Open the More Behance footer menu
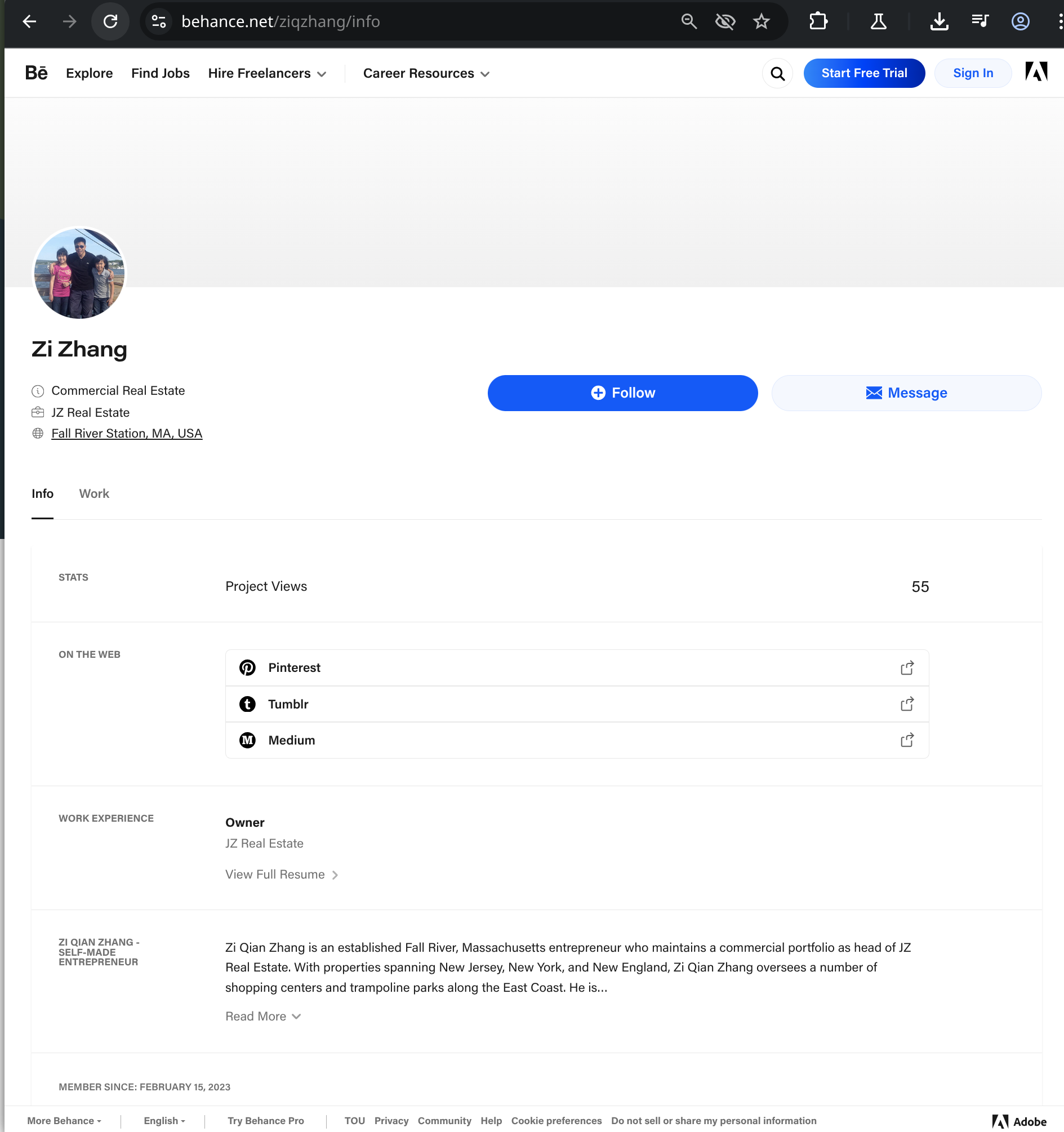 (x=64, y=1121)
